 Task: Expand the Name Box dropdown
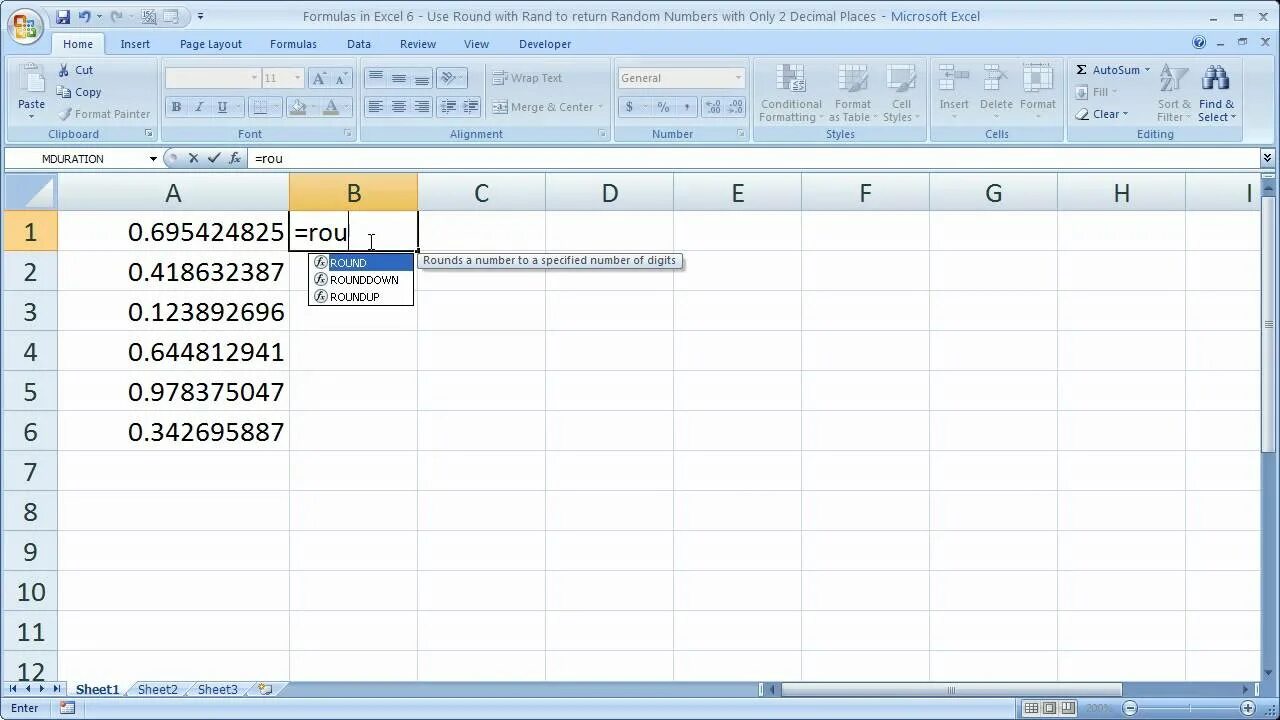(x=153, y=158)
